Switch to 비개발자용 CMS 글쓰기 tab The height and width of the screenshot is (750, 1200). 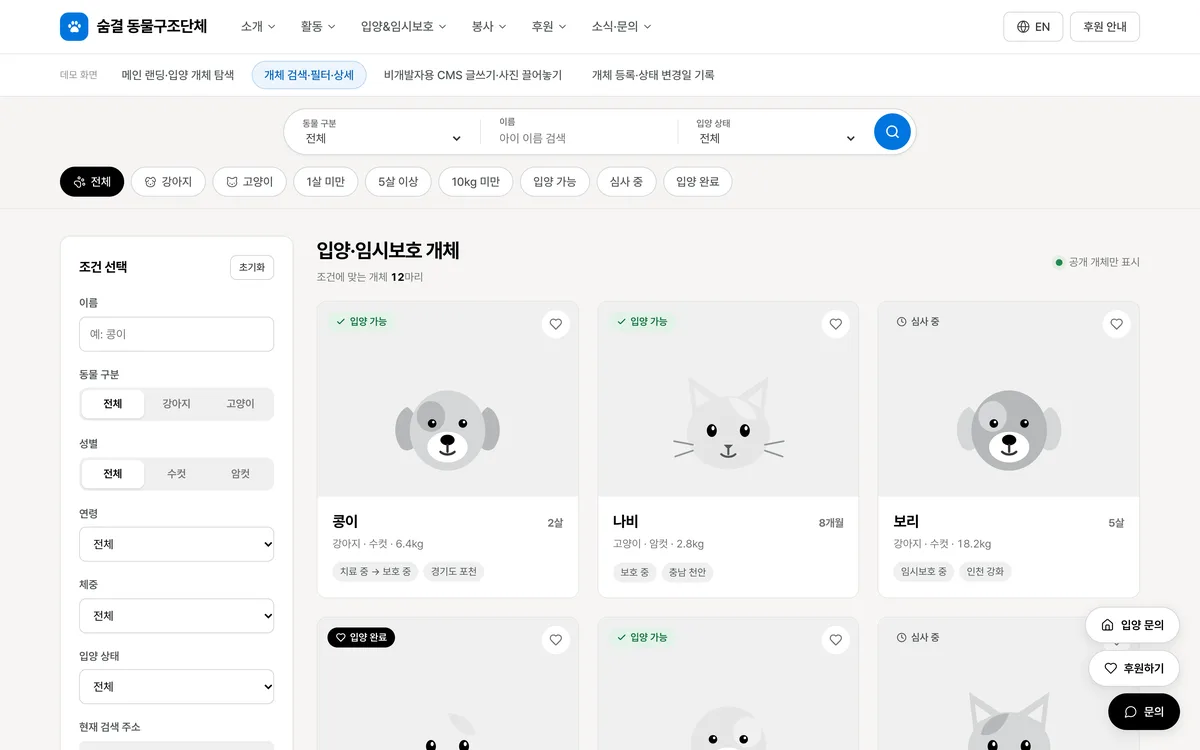click(473, 75)
